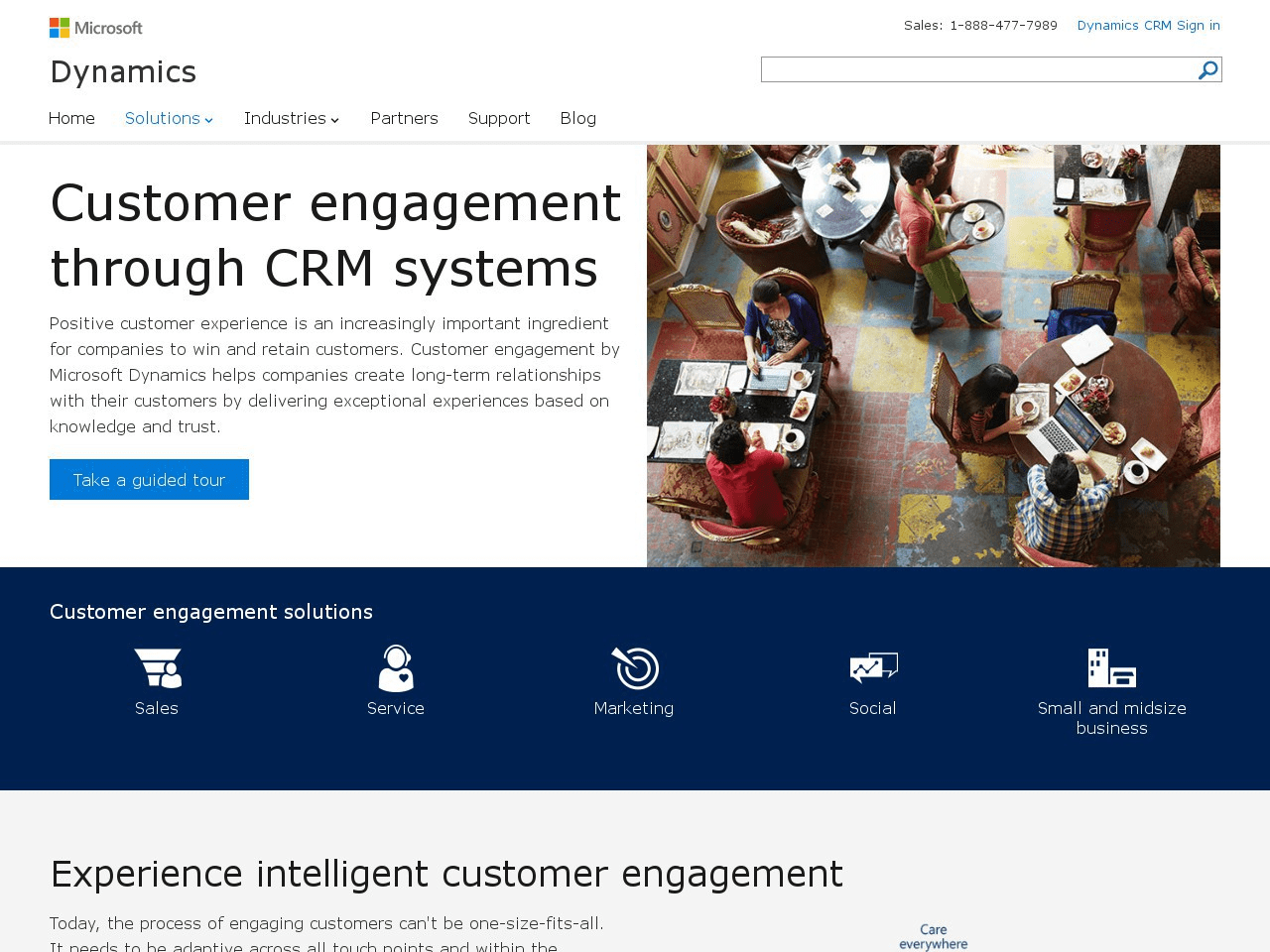Click the Customer engagement solutions heading
The height and width of the screenshot is (952, 1270).
(211, 612)
